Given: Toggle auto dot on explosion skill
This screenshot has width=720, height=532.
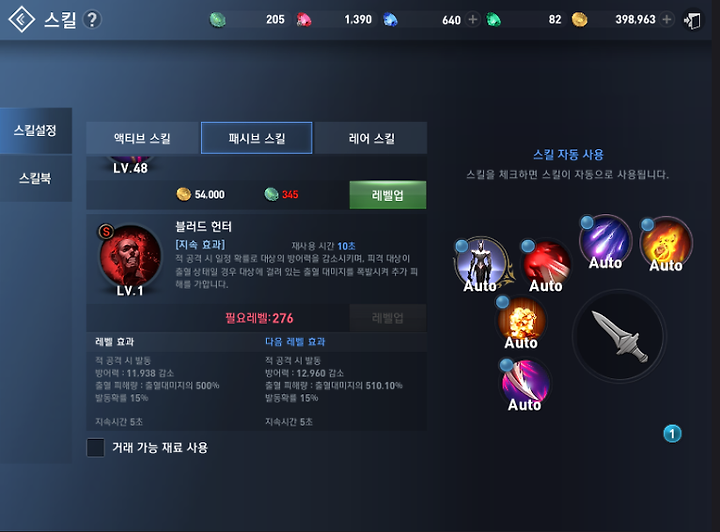Looking at the screenshot, I should click(x=503, y=302).
